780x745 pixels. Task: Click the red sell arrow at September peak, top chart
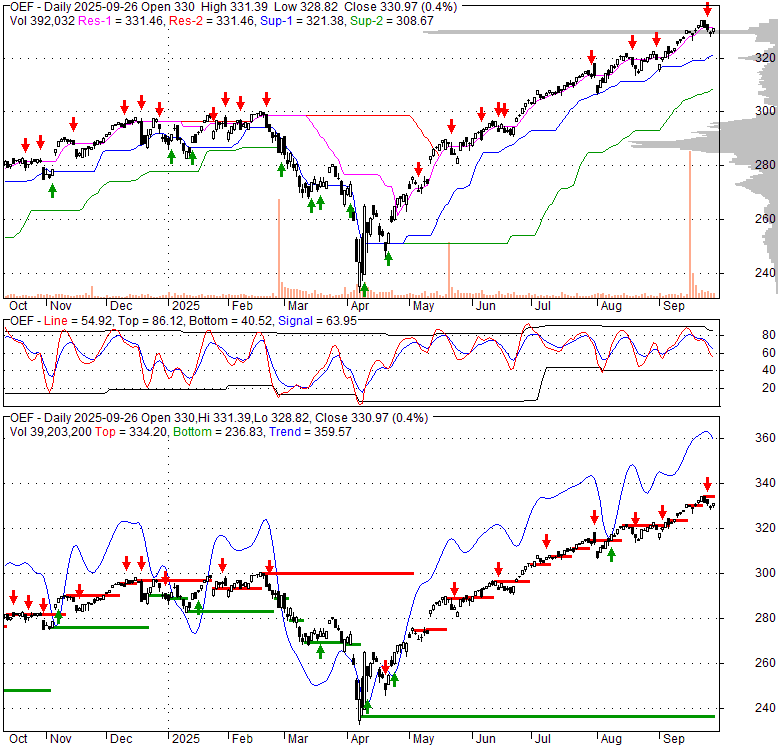coord(707,9)
